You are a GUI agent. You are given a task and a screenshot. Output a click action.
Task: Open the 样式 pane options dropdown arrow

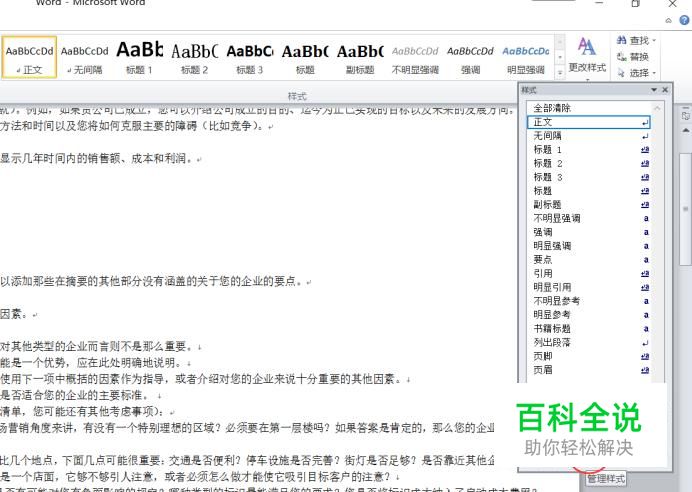coord(654,90)
